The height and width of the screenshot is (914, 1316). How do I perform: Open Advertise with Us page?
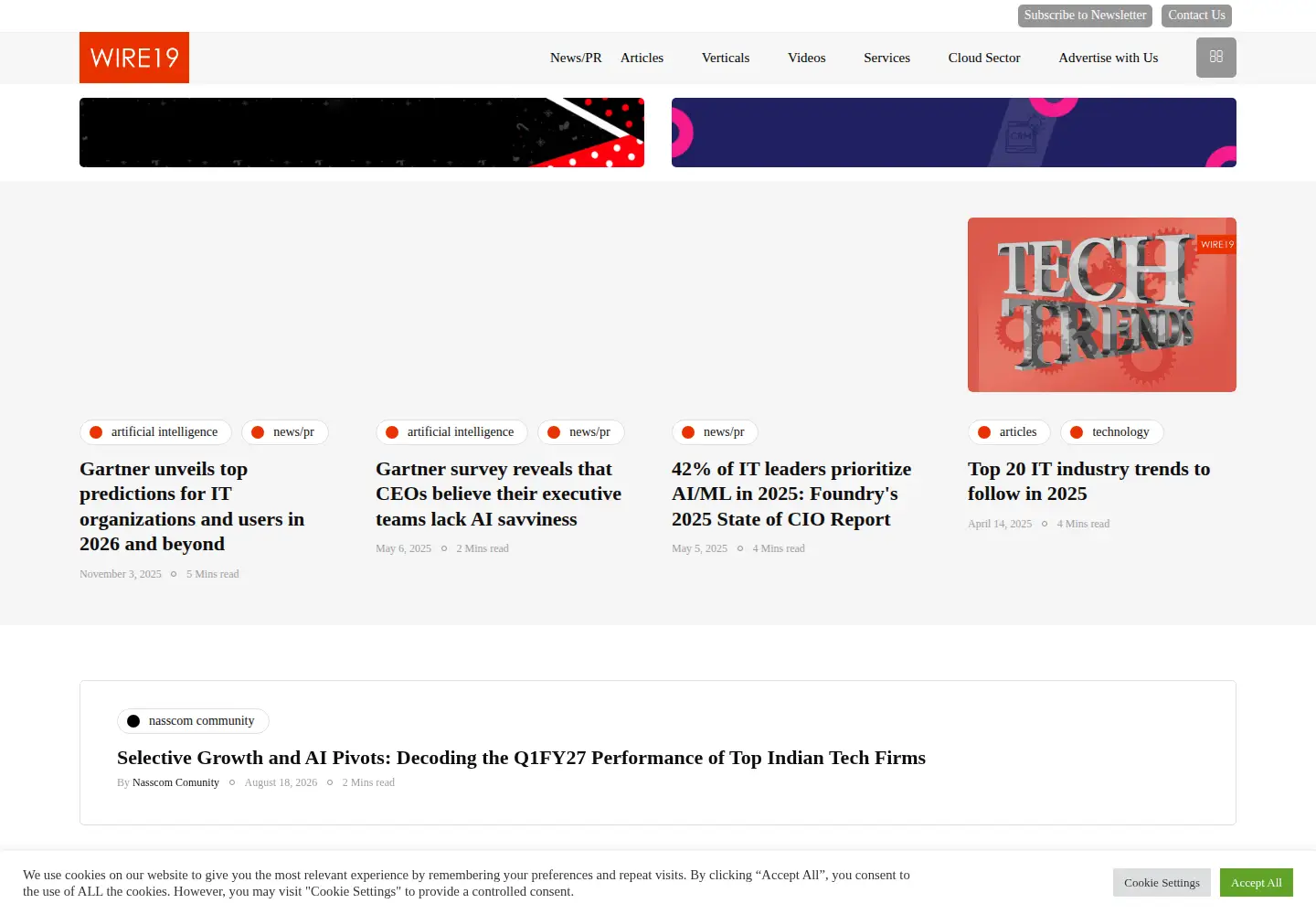tap(1108, 58)
